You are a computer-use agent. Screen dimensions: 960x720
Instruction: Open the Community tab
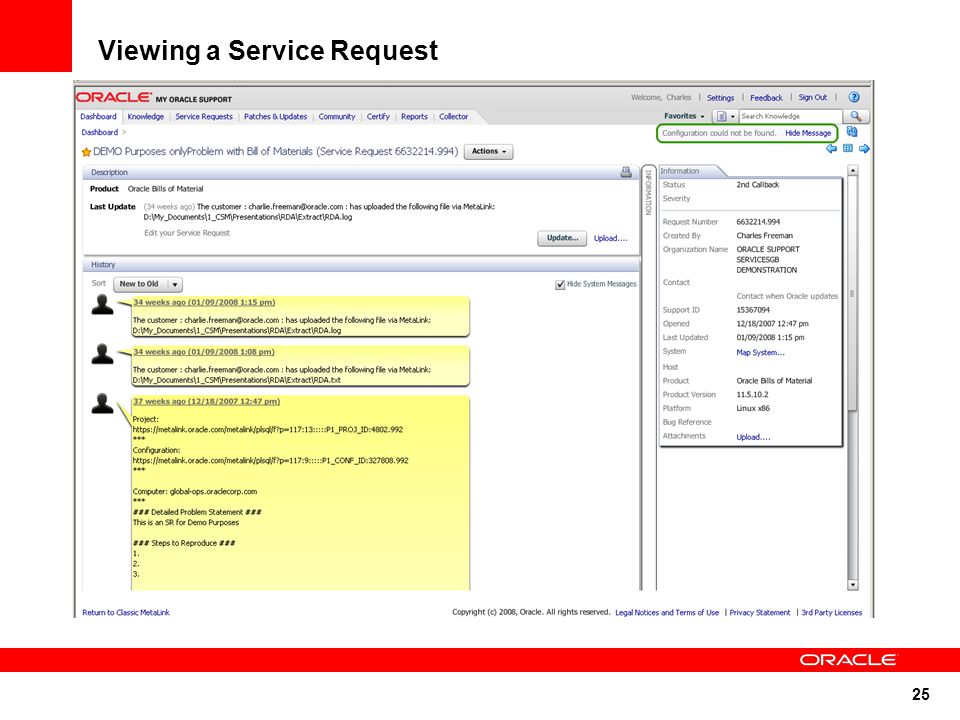point(337,116)
